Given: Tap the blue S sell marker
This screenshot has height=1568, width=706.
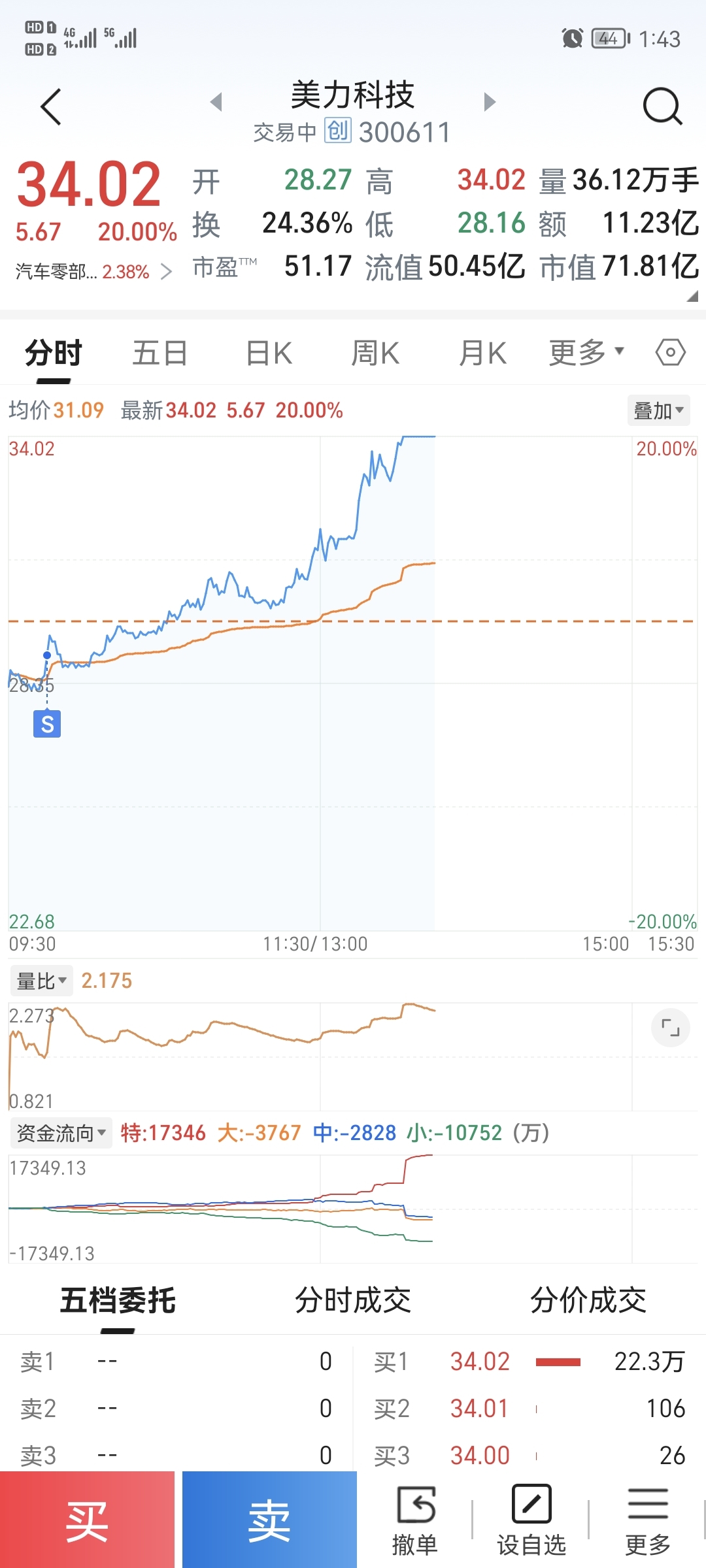Looking at the screenshot, I should (x=47, y=724).
